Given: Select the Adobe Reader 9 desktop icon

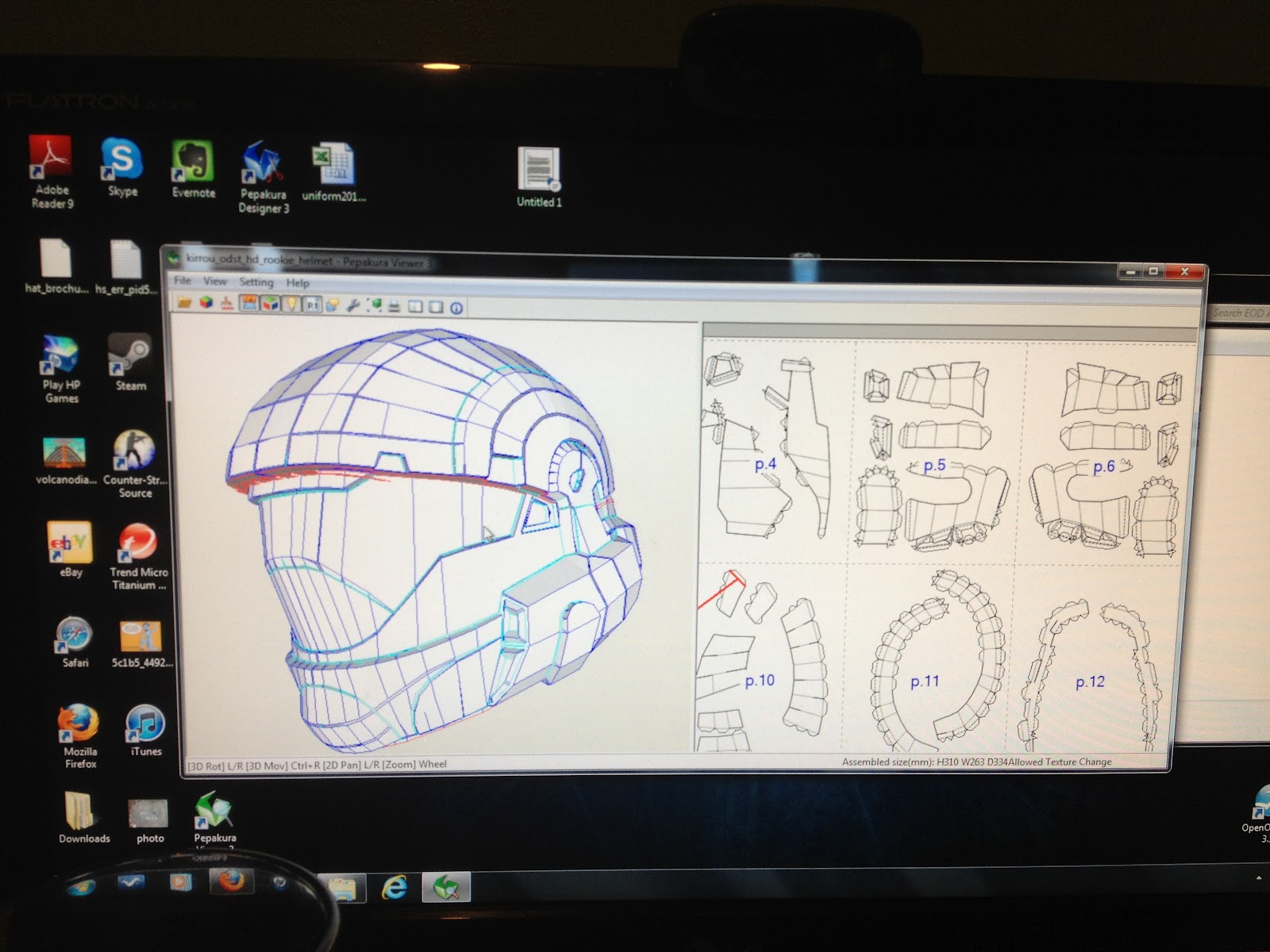Looking at the screenshot, I should [52, 171].
